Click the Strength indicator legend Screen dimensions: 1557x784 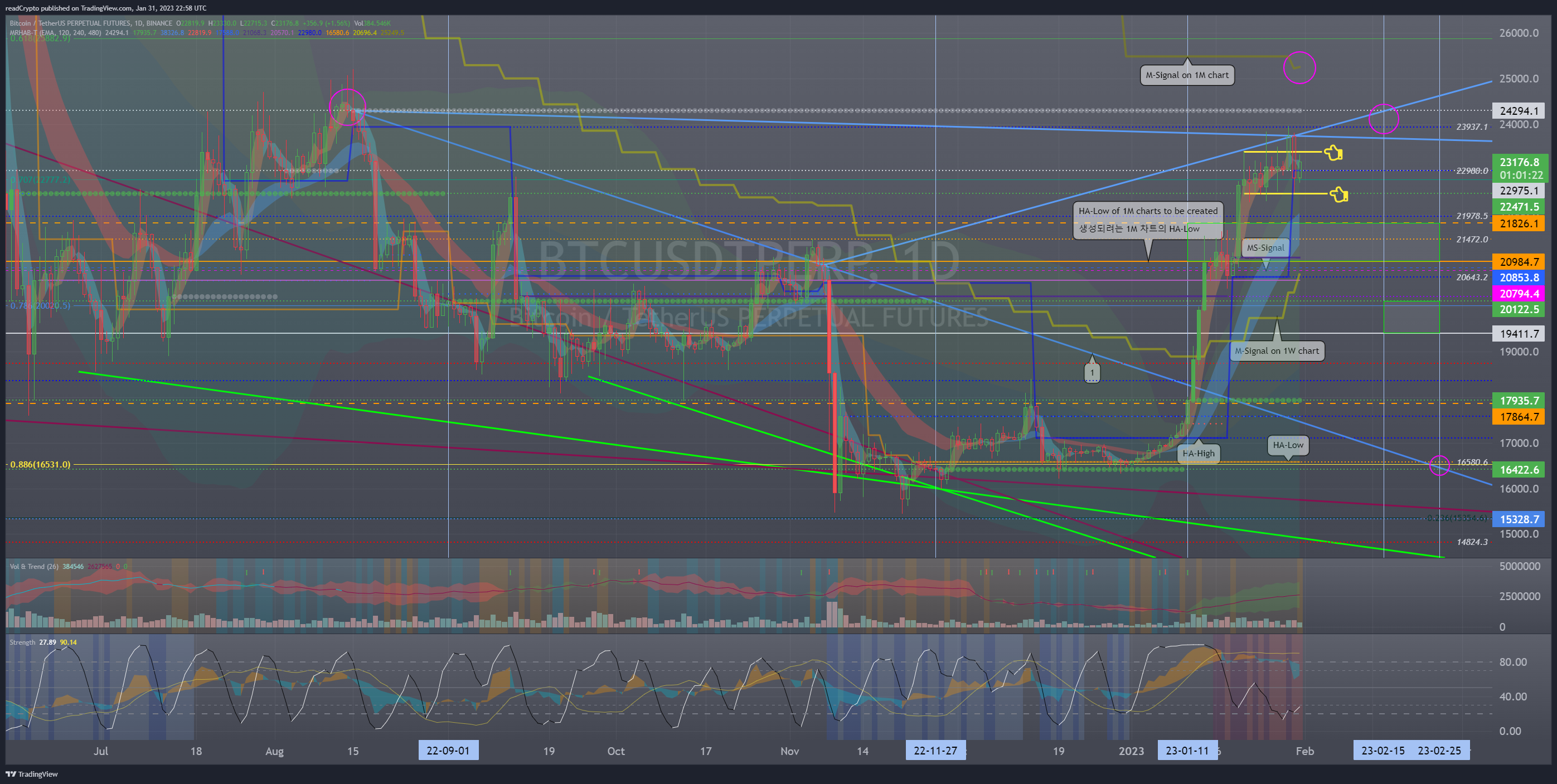pyautogui.click(x=22, y=642)
